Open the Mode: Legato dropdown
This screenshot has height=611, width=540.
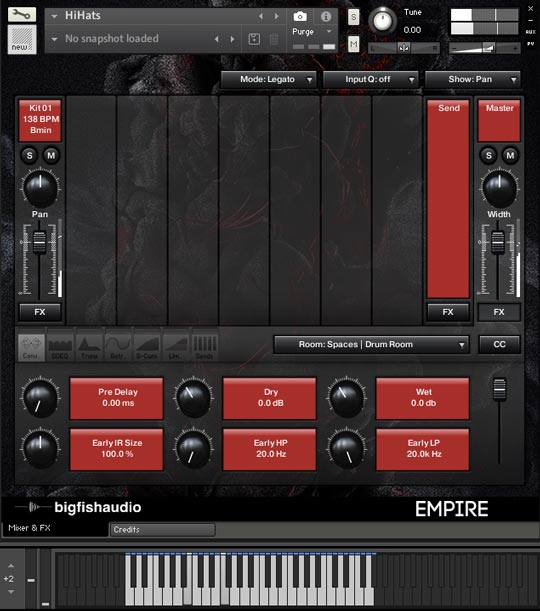[268, 79]
